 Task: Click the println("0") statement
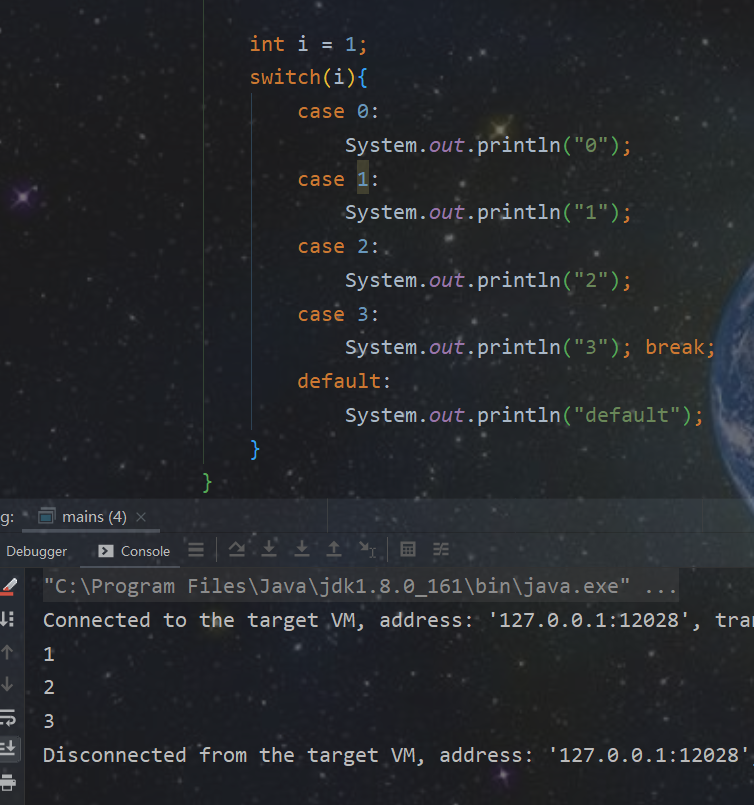coord(488,145)
